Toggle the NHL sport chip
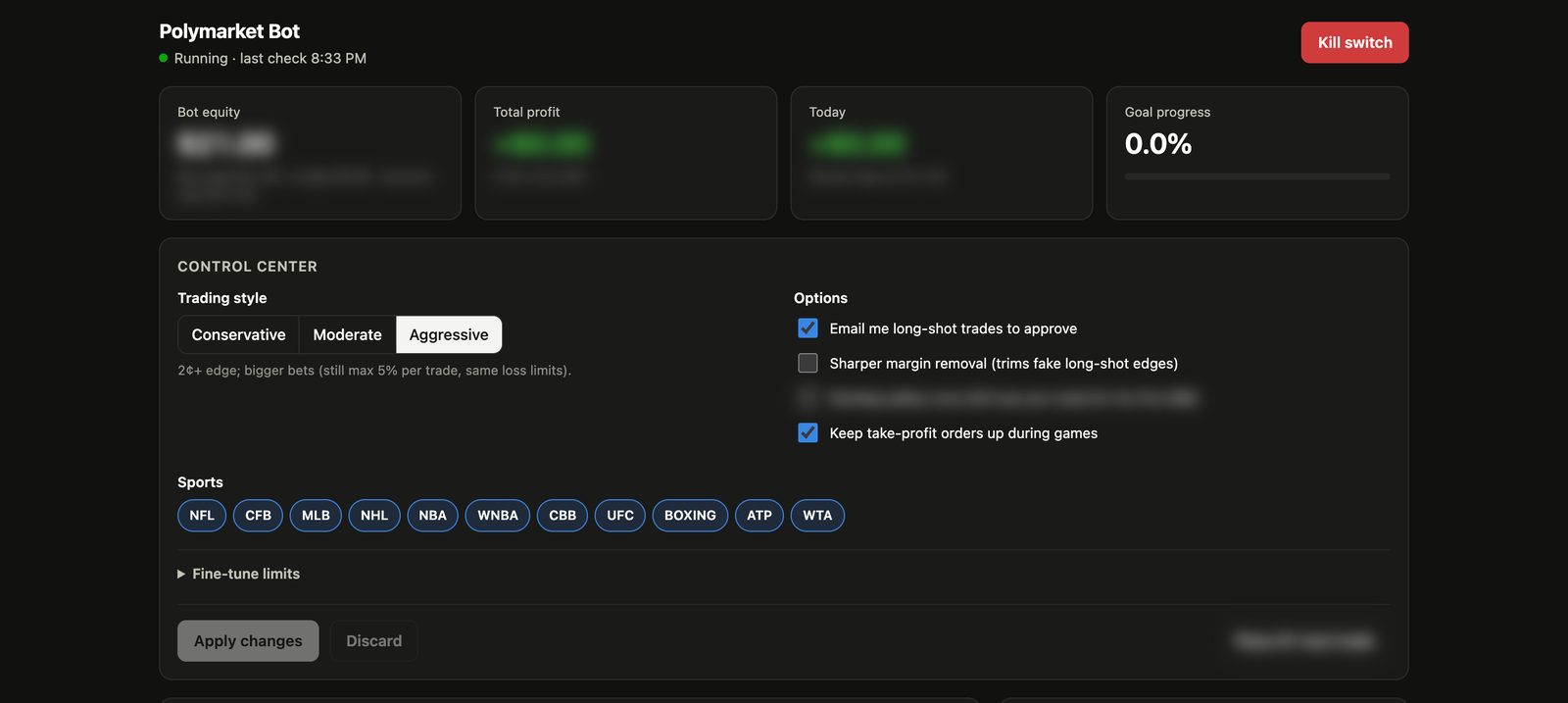 pyautogui.click(x=374, y=516)
